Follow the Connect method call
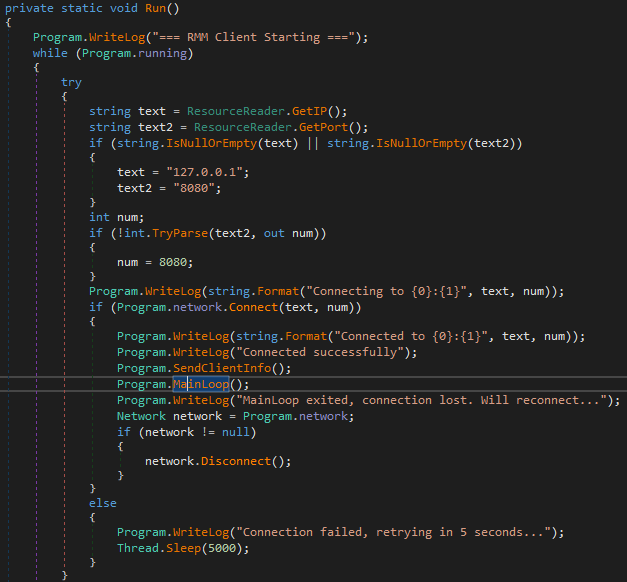627x582 pixels. click(x=257, y=307)
